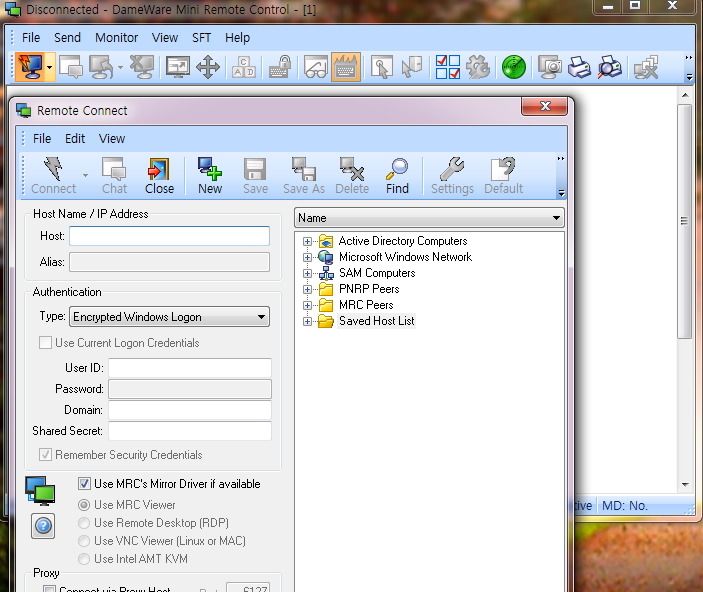Expand Saved Host List node
The image size is (703, 592).
(x=307, y=322)
